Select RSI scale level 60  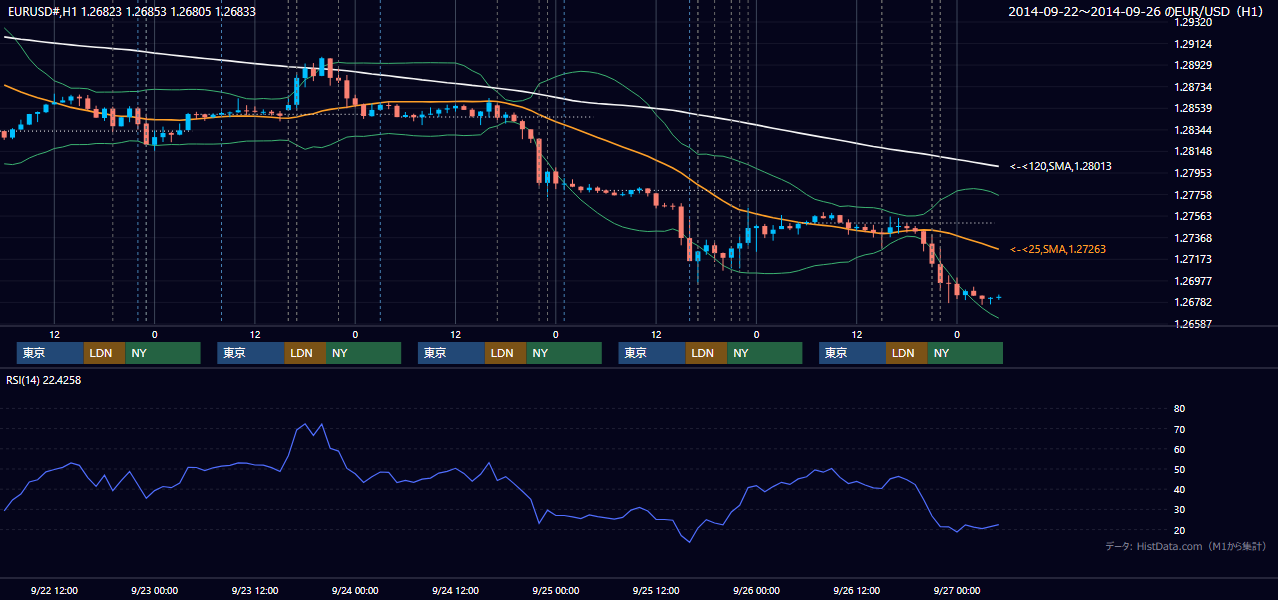coord(1179,449)
